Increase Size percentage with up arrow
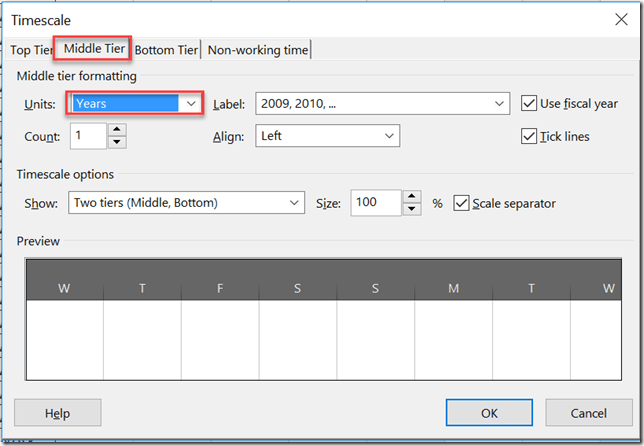The height and width of the screenshot is (446, 644). (411, 197)
